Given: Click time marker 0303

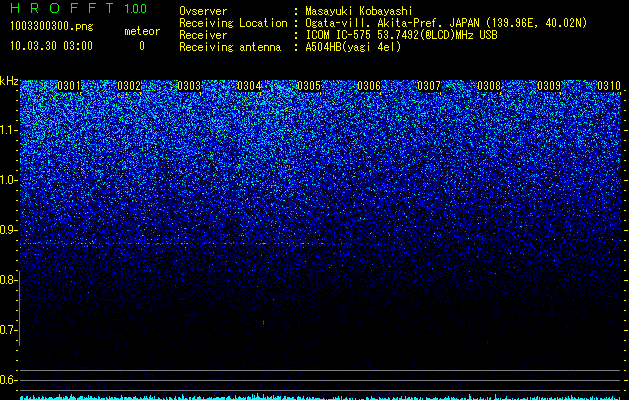Looking at the screenshot, I should tap(189, 86).
